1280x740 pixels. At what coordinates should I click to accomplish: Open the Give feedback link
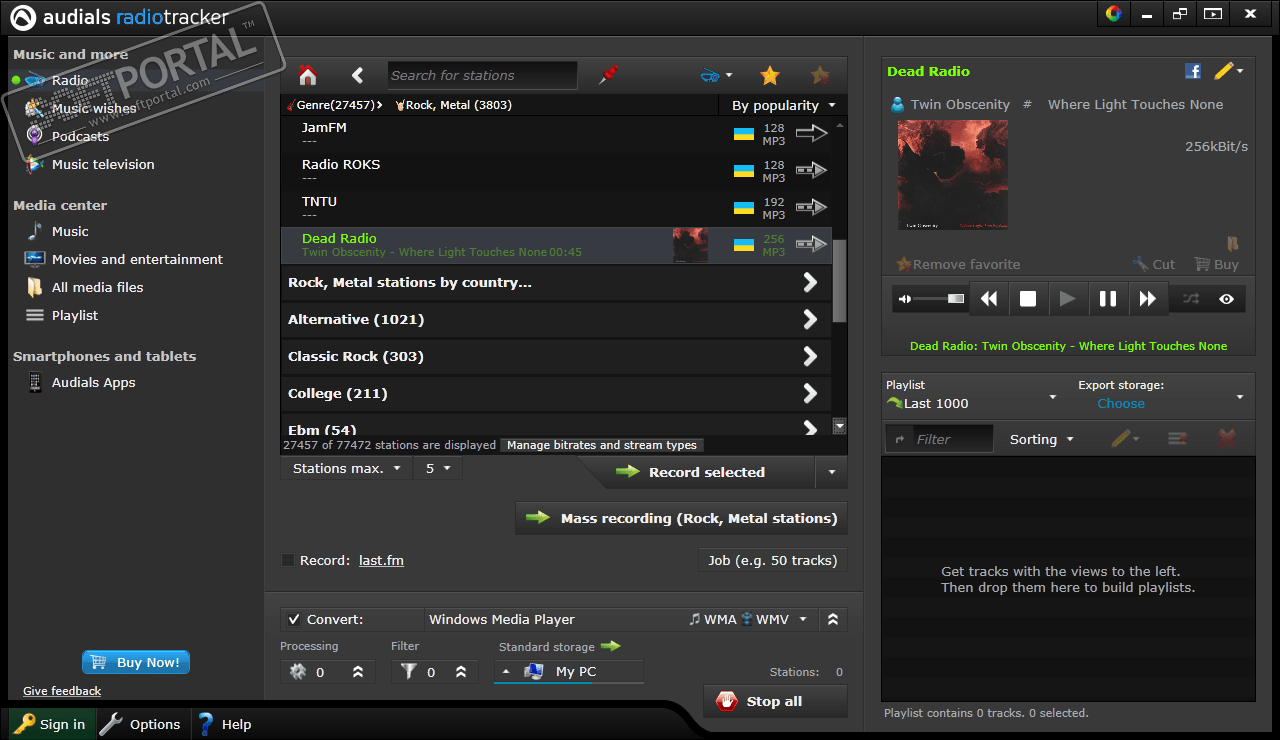[62, 691]
